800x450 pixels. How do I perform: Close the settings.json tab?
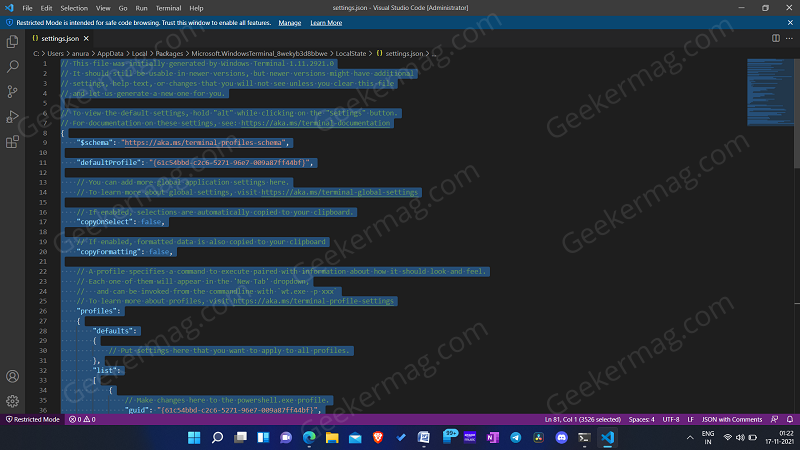pyautogui.click(x=86, y=38)
